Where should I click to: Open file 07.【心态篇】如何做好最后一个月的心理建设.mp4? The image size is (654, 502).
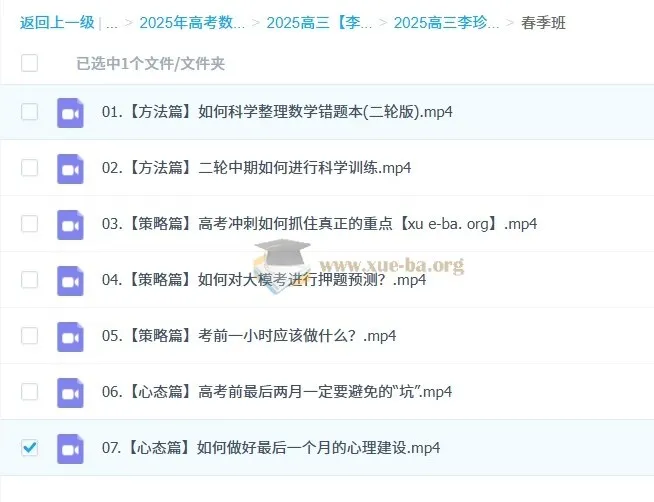coord(271,447)
